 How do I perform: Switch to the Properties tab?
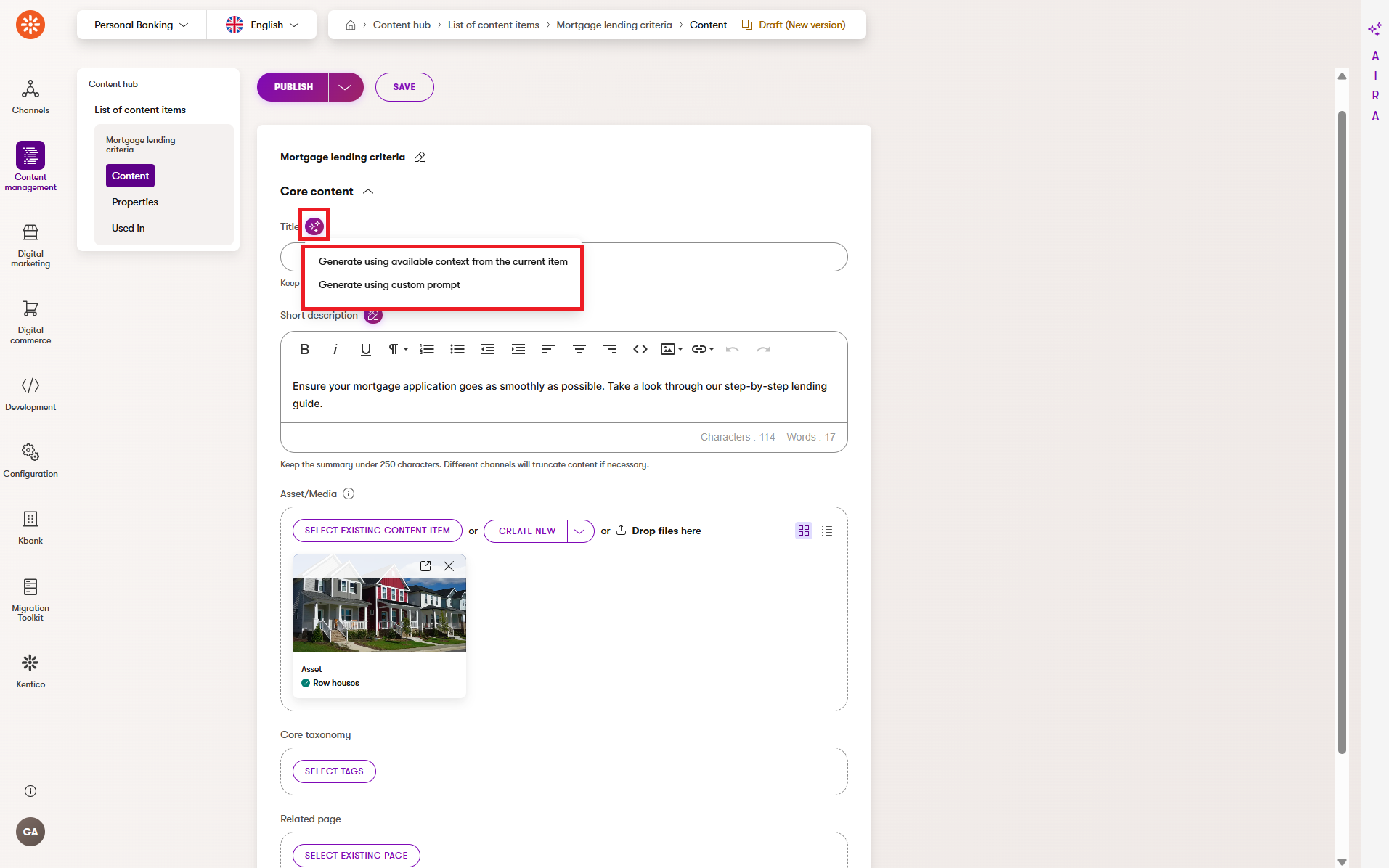click(134, 202)
